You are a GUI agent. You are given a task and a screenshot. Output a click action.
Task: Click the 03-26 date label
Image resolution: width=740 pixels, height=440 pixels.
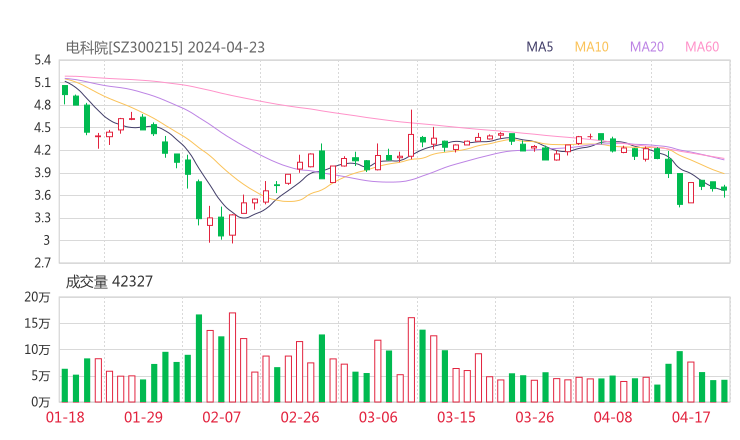[x=535, y=417]
